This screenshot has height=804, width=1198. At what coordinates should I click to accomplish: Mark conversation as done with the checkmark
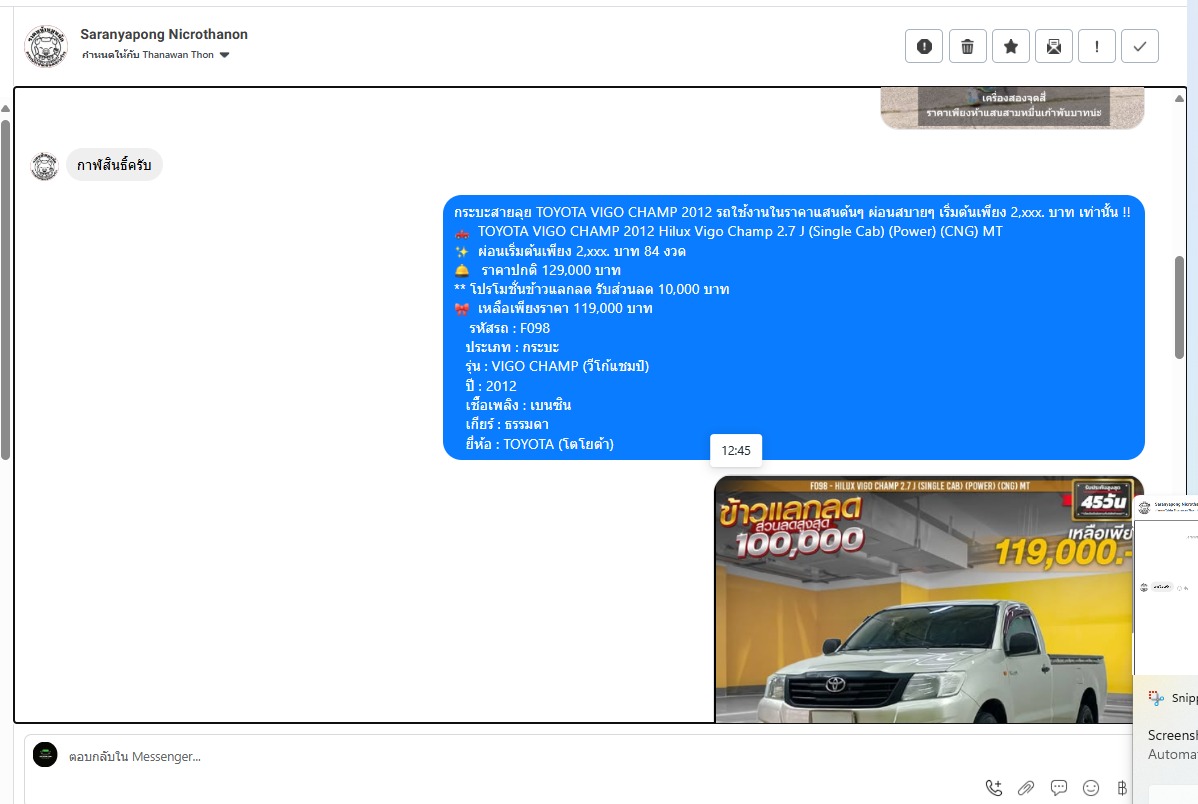tap(1139, 47)
